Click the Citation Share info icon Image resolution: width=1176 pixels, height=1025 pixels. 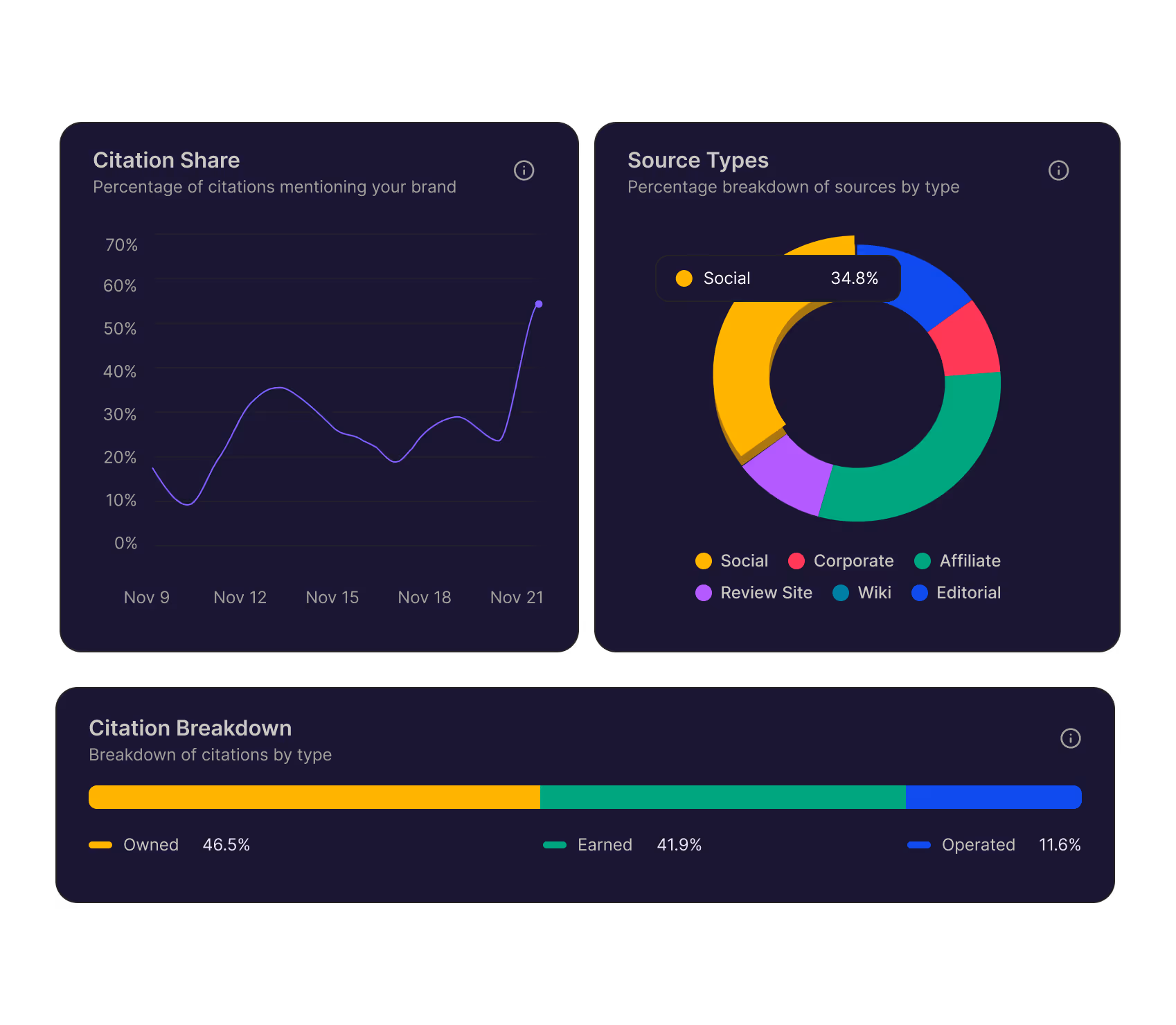pyautogui.click(x=524, y=170)
